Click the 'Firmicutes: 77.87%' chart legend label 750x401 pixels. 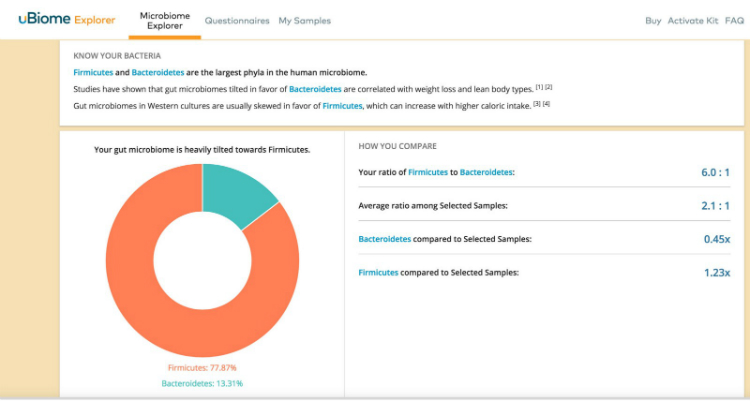[x=202, y=368]
